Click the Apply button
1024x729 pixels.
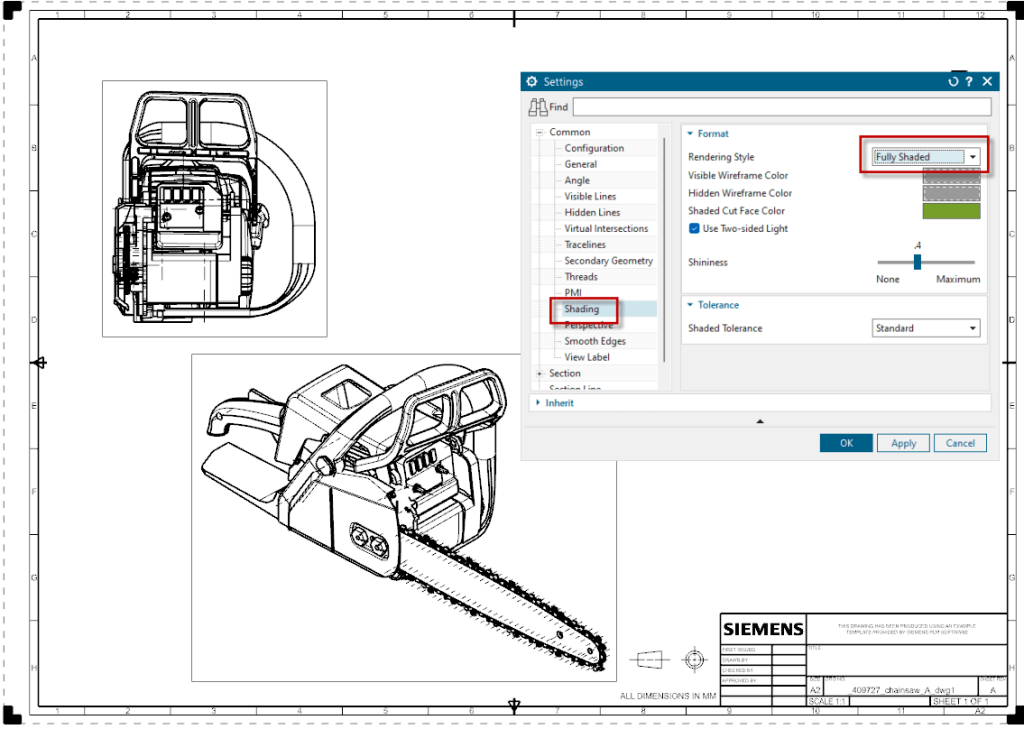tap(903, 443)
